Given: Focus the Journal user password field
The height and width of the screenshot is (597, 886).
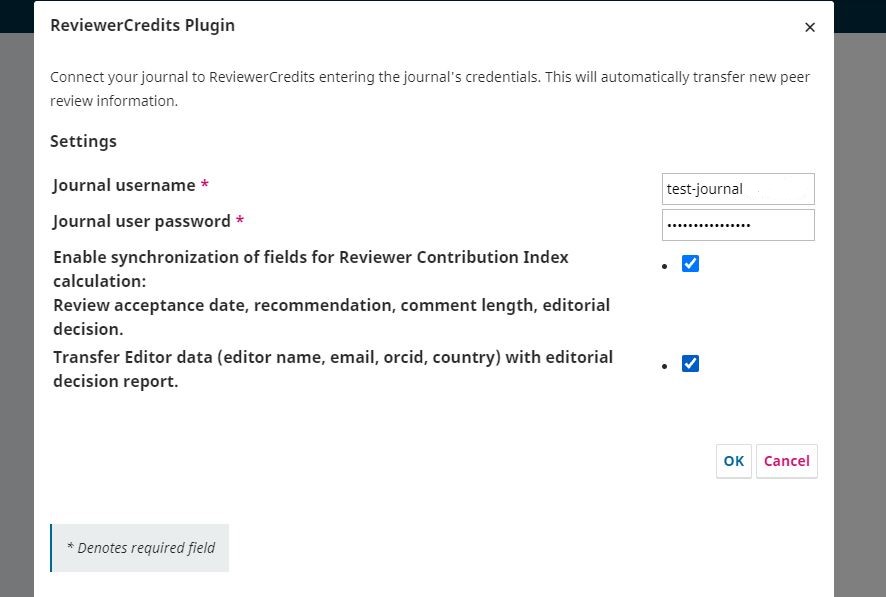Looking at the screenshot, I should pyautogui.click(x=738, y=225).
